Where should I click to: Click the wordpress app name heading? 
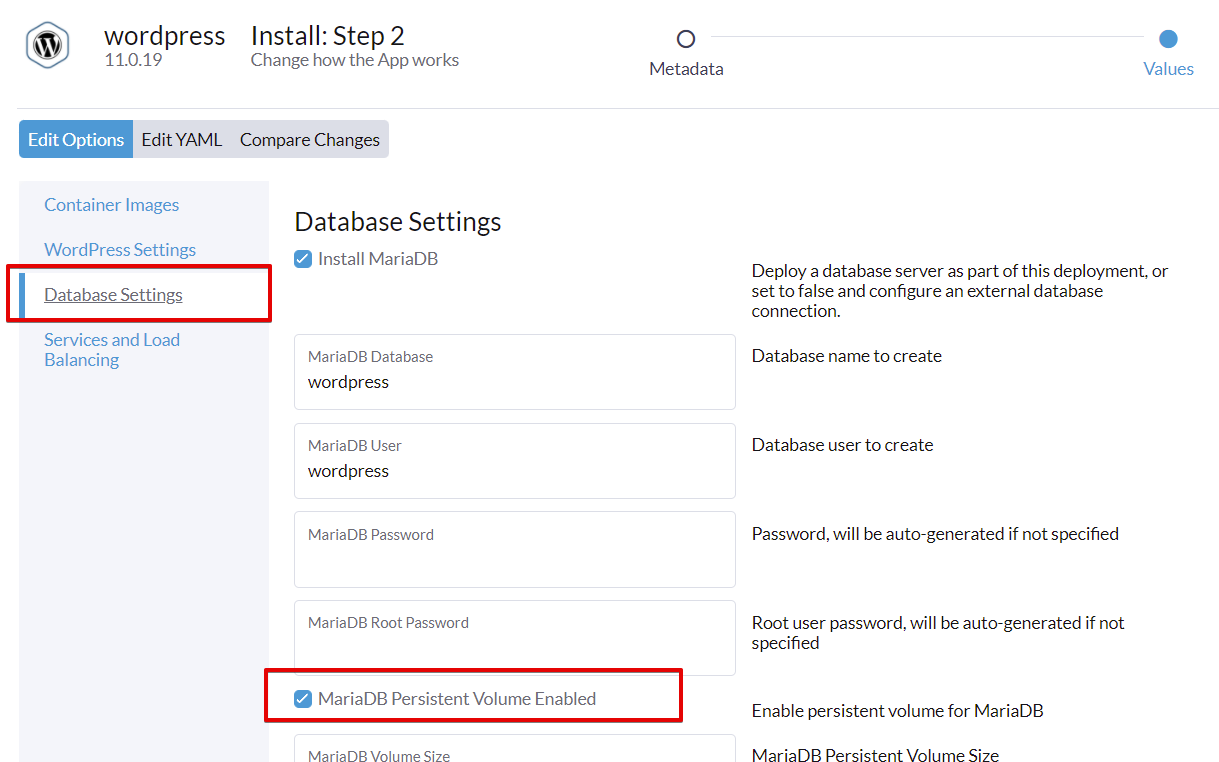point(165,36)
